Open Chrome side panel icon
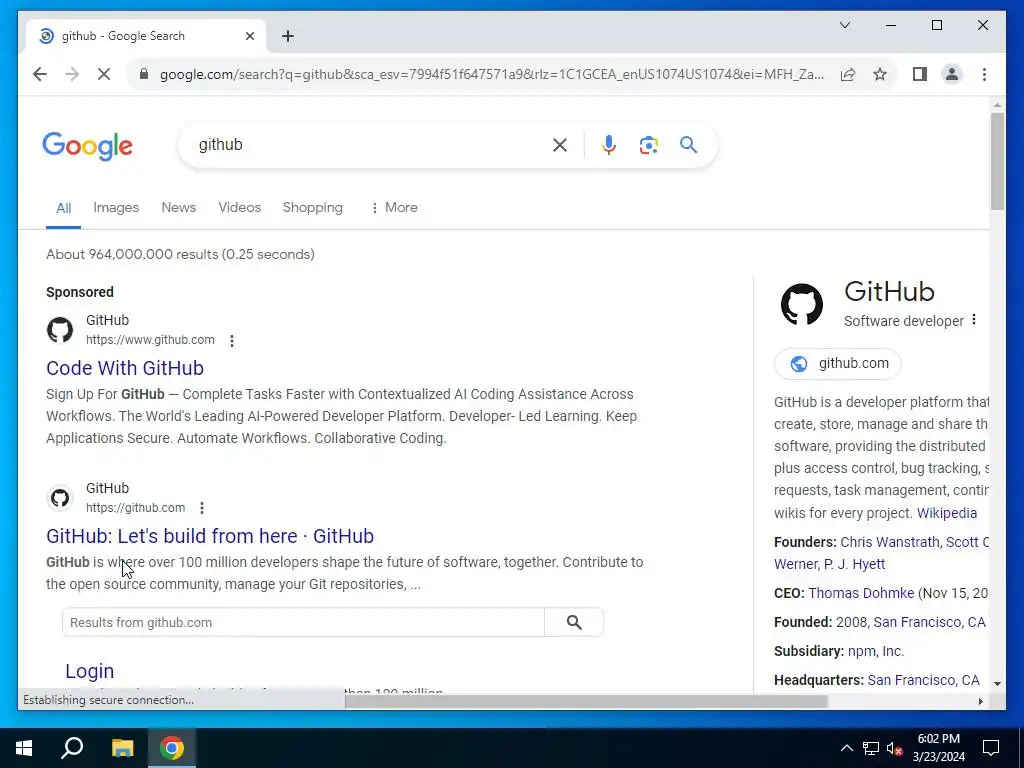 (920, 74)
